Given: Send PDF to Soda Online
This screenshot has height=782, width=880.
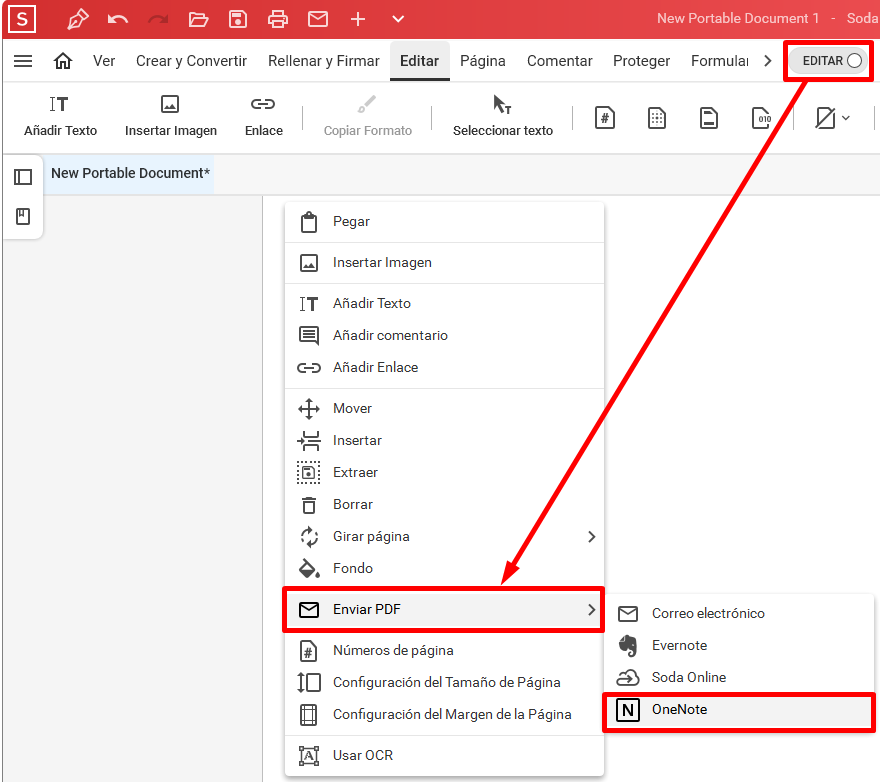Looking at the screenshot, I should pos(740,678).
